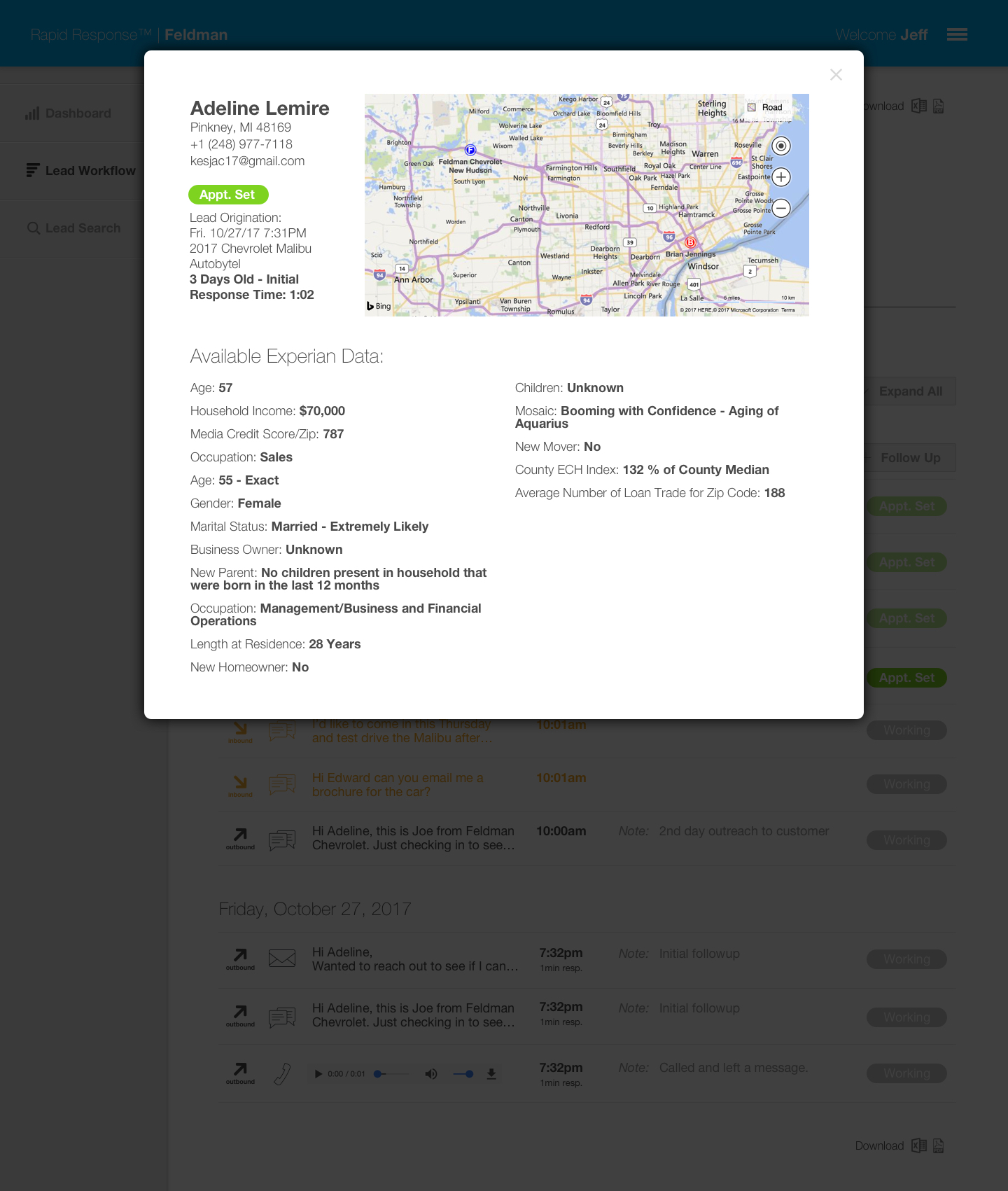Download Excel file at page bottom
This screenshot has width=1008, height=1191.
918,1145
